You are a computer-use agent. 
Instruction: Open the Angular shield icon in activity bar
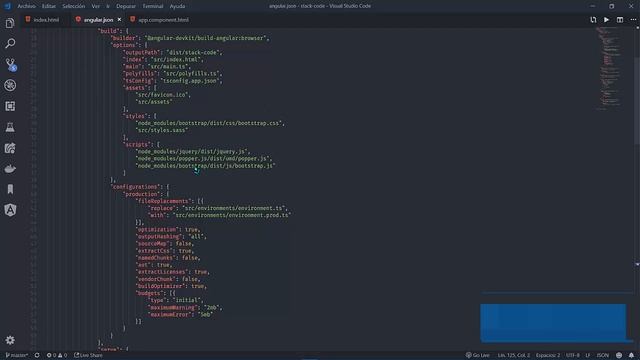pyautogui.click(x=10, y=210)
